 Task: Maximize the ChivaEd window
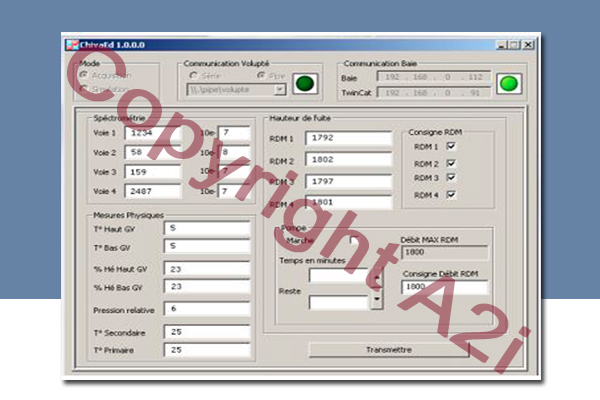(514, 44)
